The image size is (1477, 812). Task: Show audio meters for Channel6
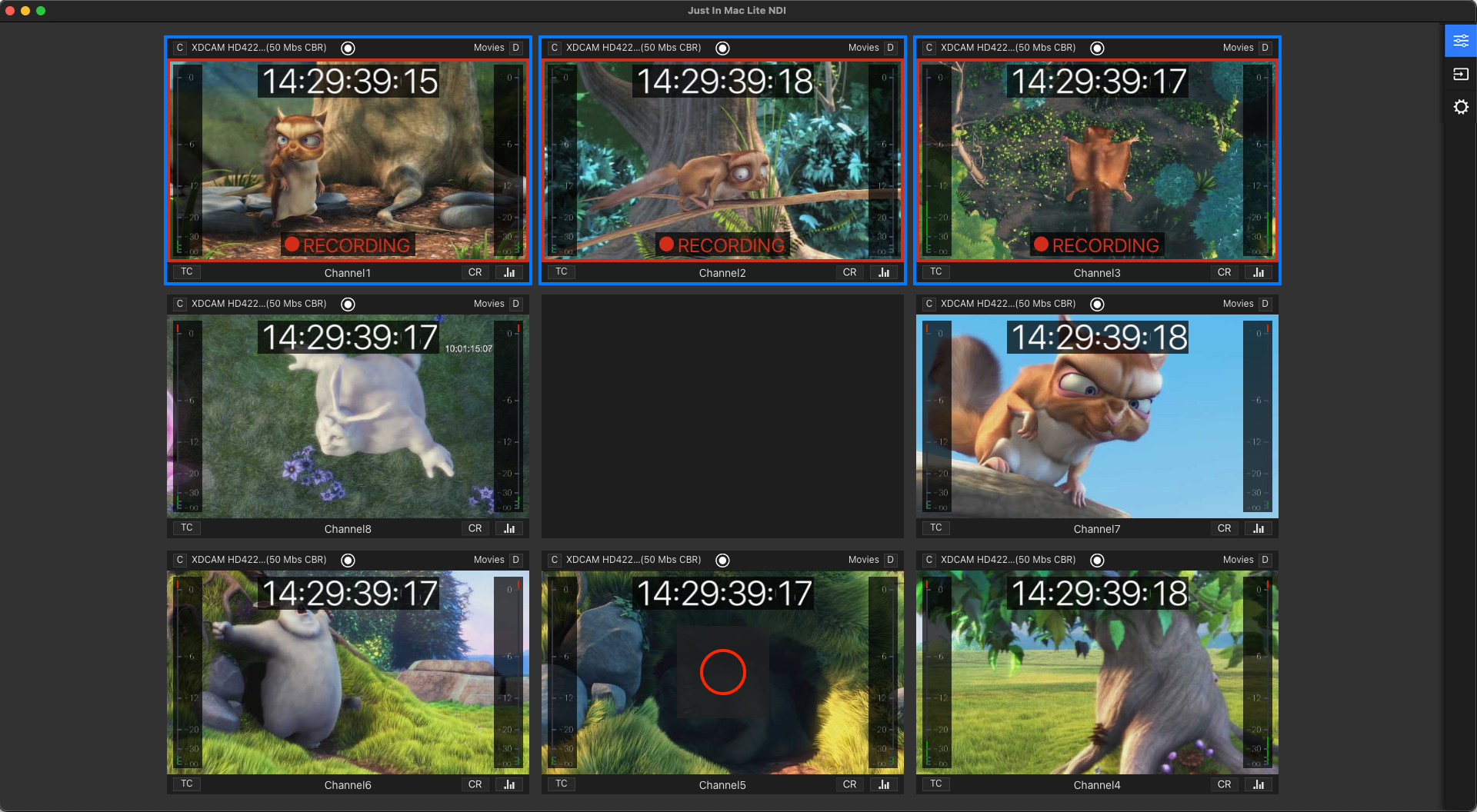[x=509, y=784]
